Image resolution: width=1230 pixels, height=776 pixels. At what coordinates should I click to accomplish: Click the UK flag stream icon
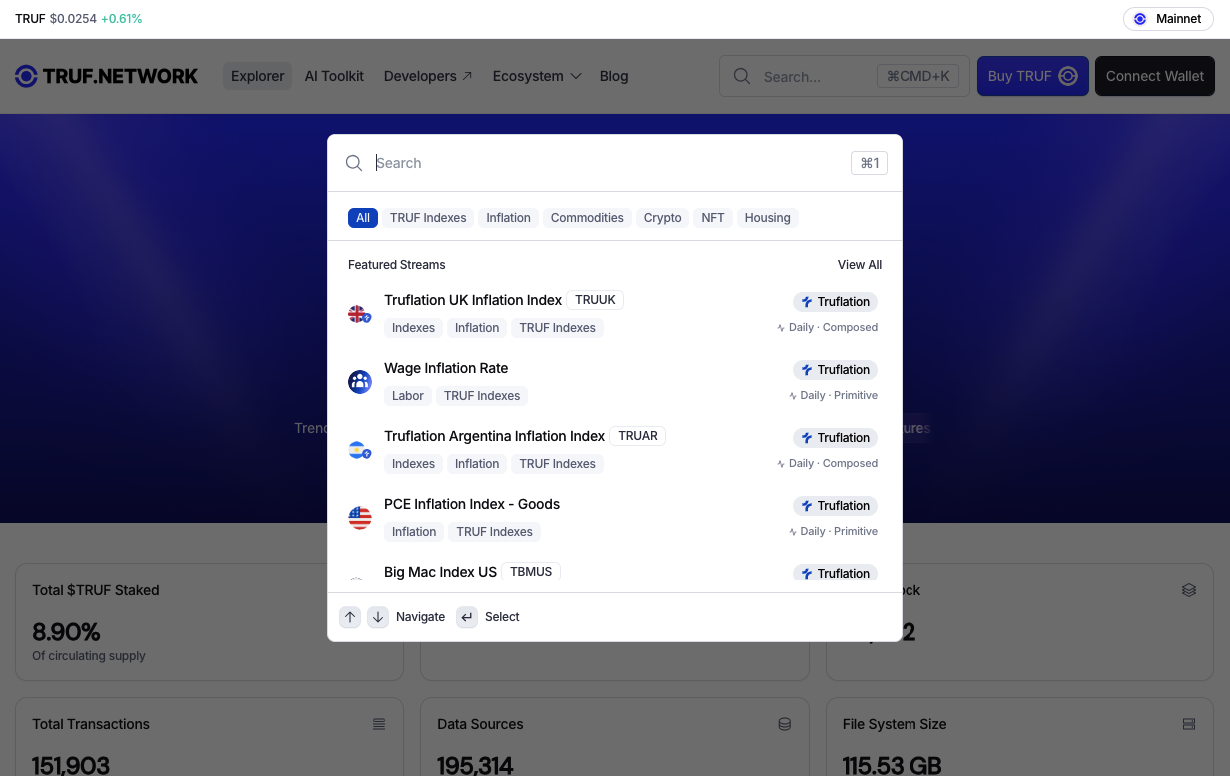pyautogui.click(x=359, y=314)
